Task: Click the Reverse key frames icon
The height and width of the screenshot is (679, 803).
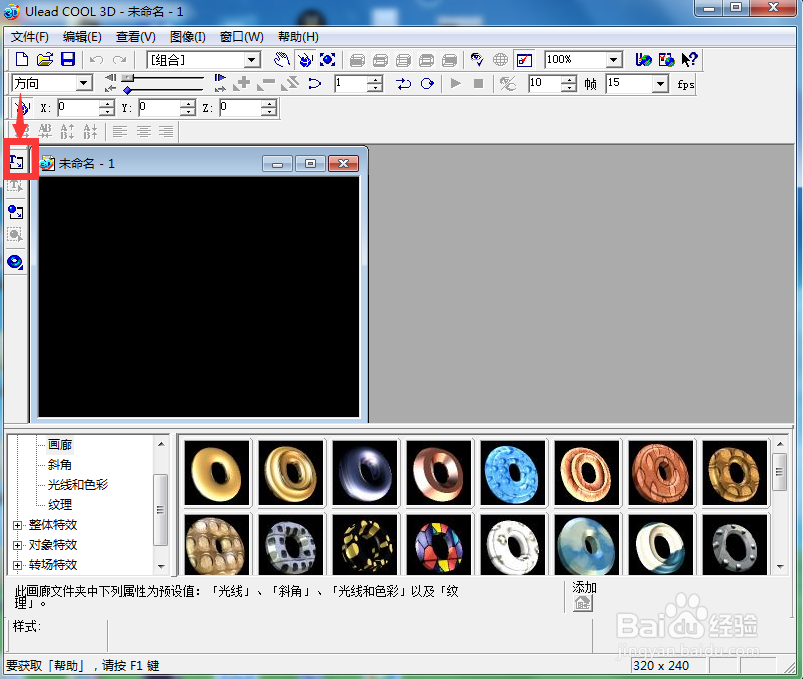Action: tap(290, 83)
